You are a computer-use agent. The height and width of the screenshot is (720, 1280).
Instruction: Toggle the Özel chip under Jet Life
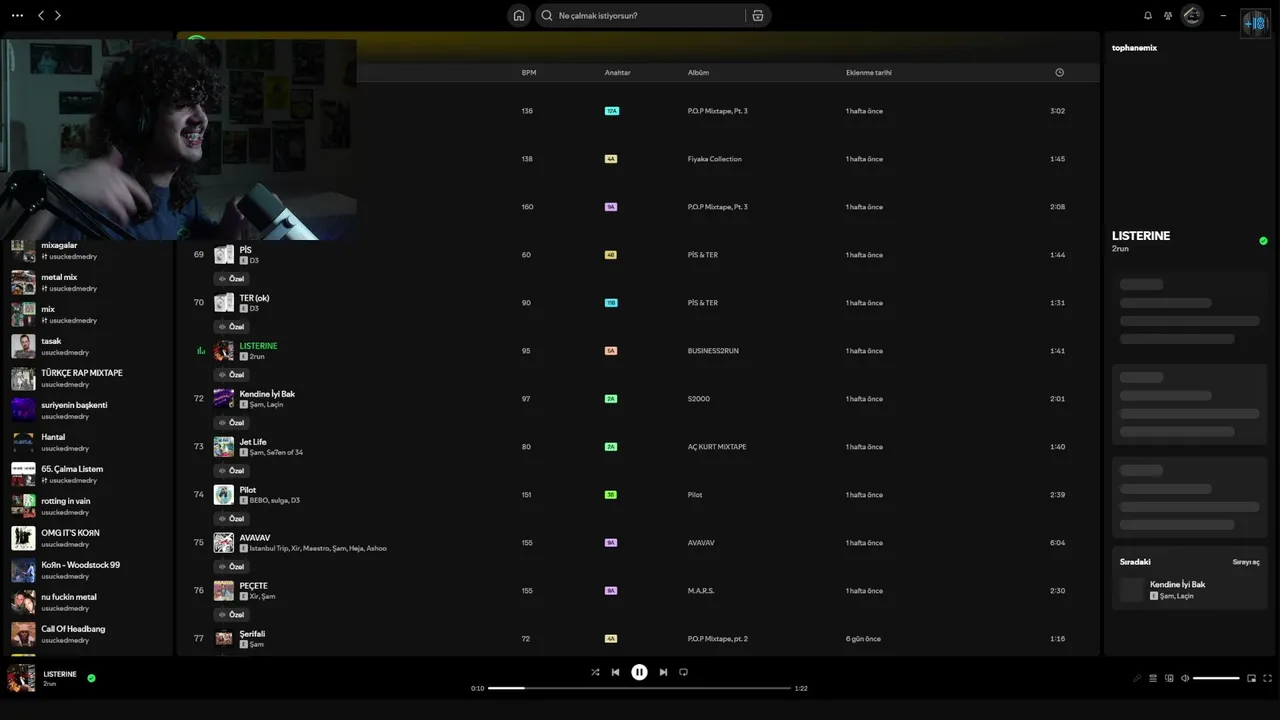231,471
